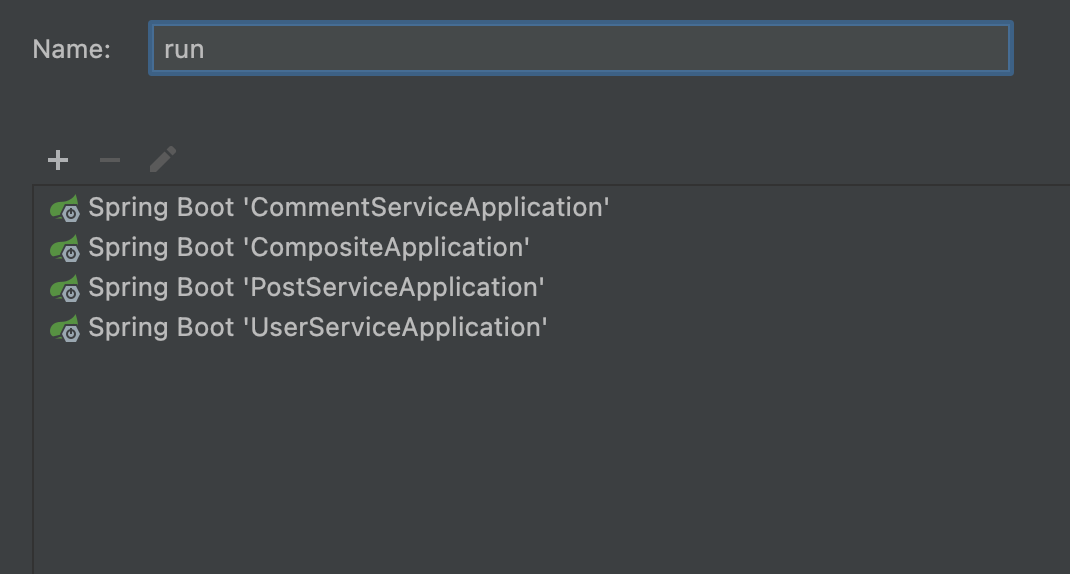Place cursor right after 'run' text
Image resolution: width=1070 pixels, height=574 pixels.
pyautogui.click(x=206, y=49)
